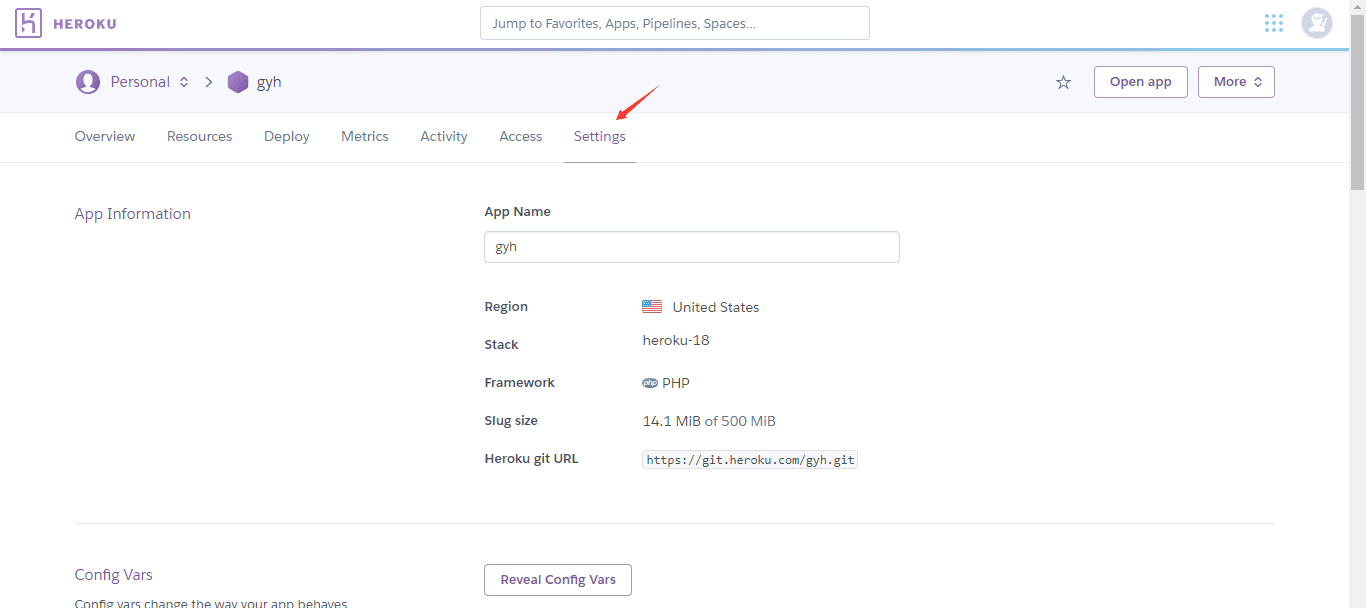Open the Resources tab
The image size is (1366, 608).
[199, 136]
